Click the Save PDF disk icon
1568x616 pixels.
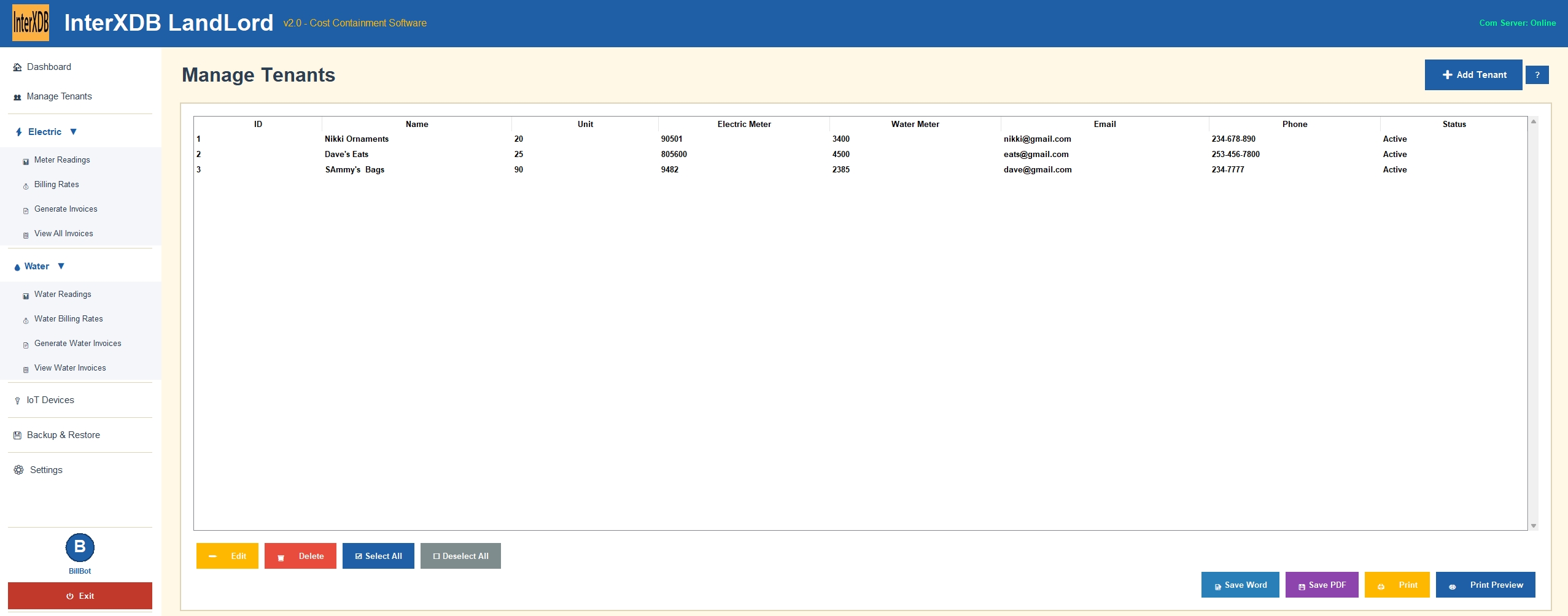click(x=1302, y=587)
